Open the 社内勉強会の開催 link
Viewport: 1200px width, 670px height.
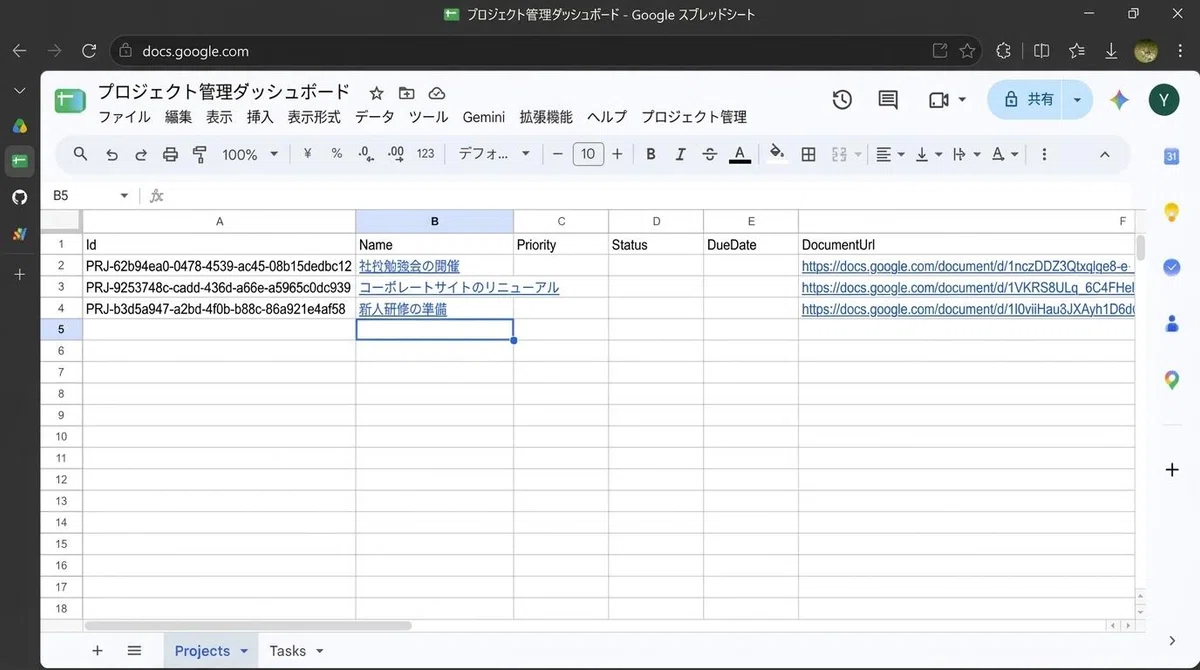coord(409,266)
